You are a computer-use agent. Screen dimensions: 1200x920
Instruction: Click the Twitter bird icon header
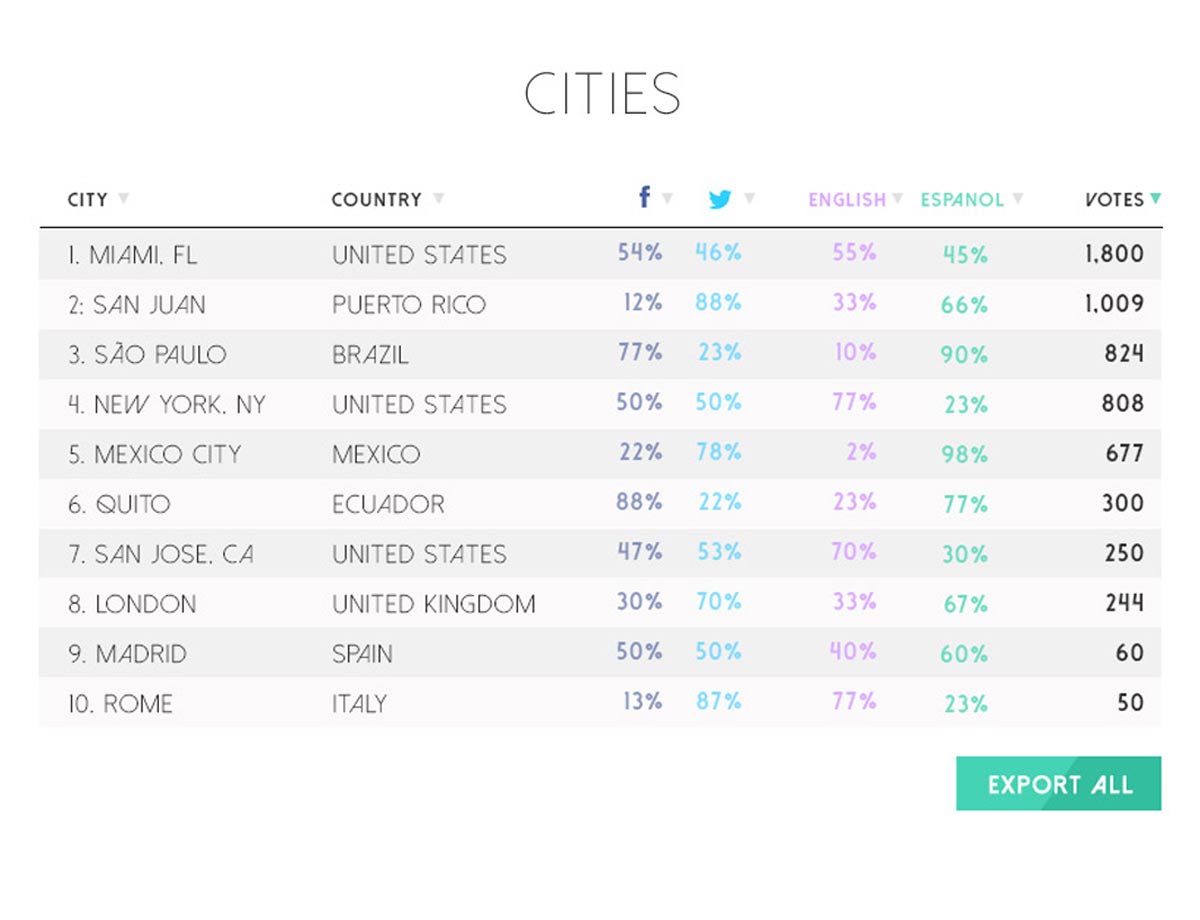point(720,199)
